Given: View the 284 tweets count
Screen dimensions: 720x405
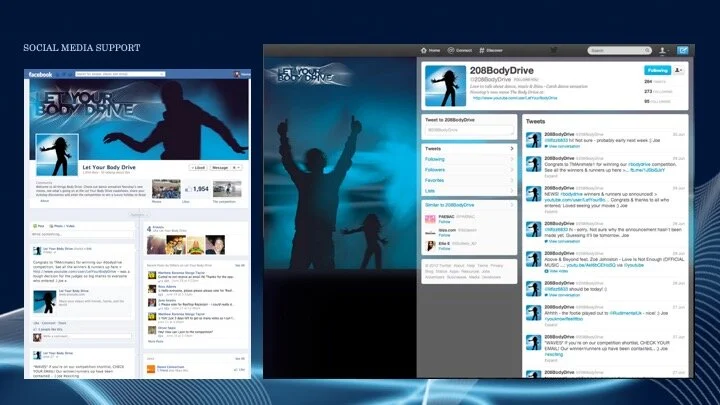Looking at the screenshot, I should 655,82.
